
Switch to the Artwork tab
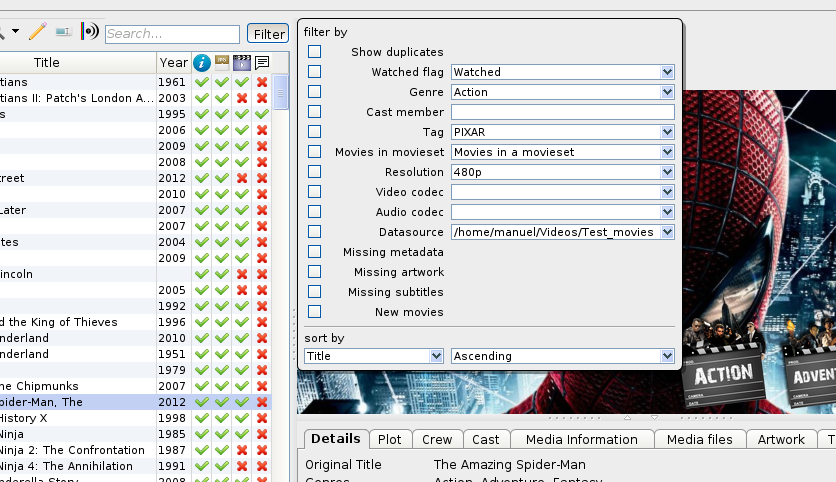tap(781, 439)
